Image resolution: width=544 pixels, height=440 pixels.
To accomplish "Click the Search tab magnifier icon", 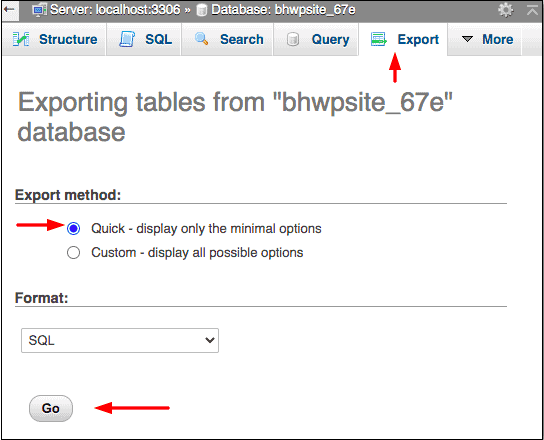I will click(202, 39).
